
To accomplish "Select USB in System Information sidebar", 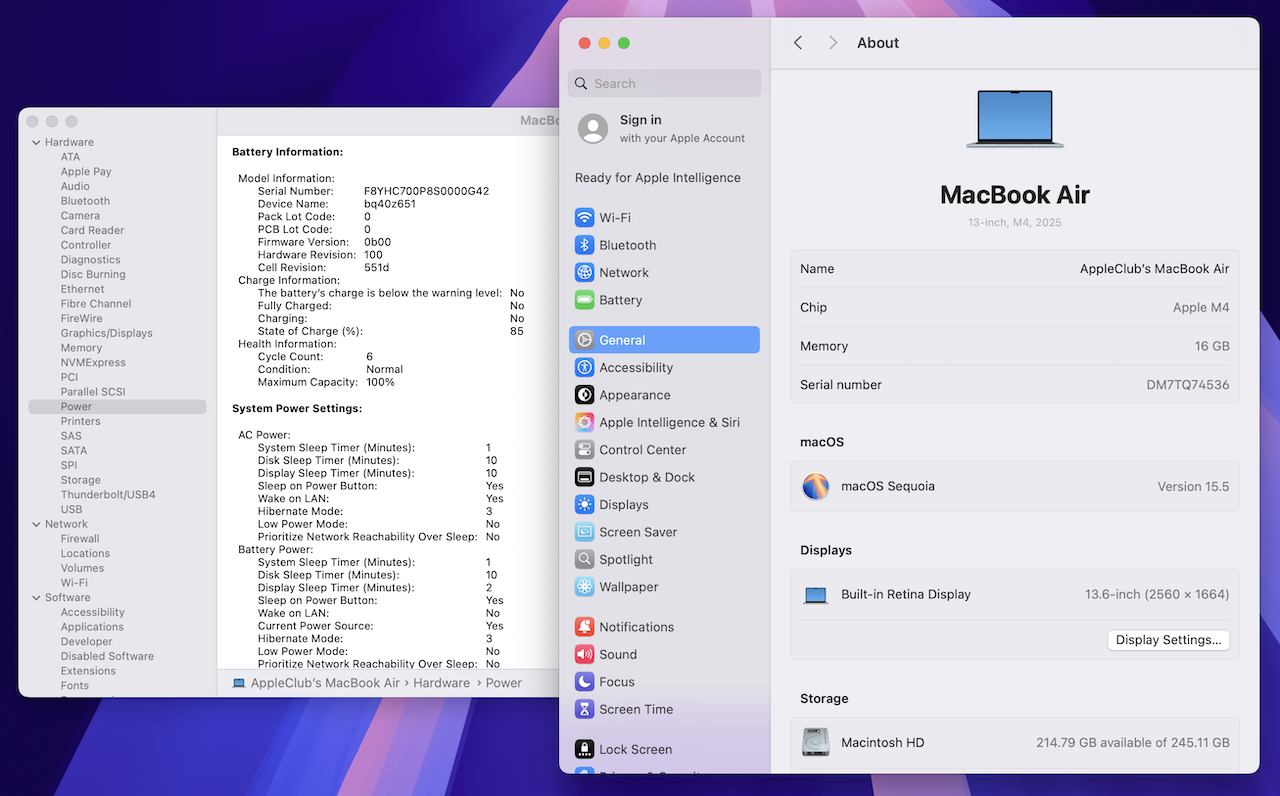I will [x=71, y=510].
